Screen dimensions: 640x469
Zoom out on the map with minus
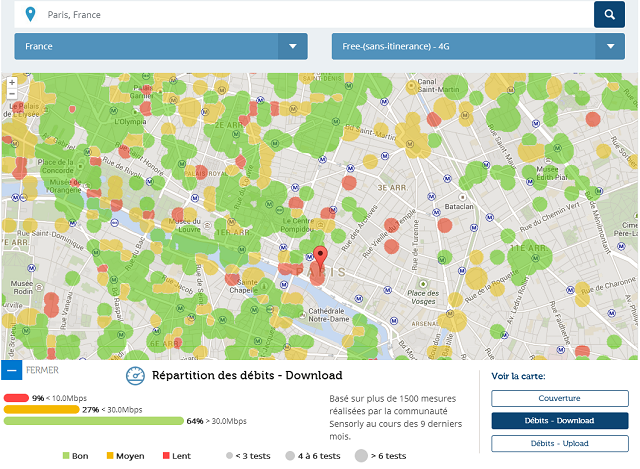click(x=11, y=93)
